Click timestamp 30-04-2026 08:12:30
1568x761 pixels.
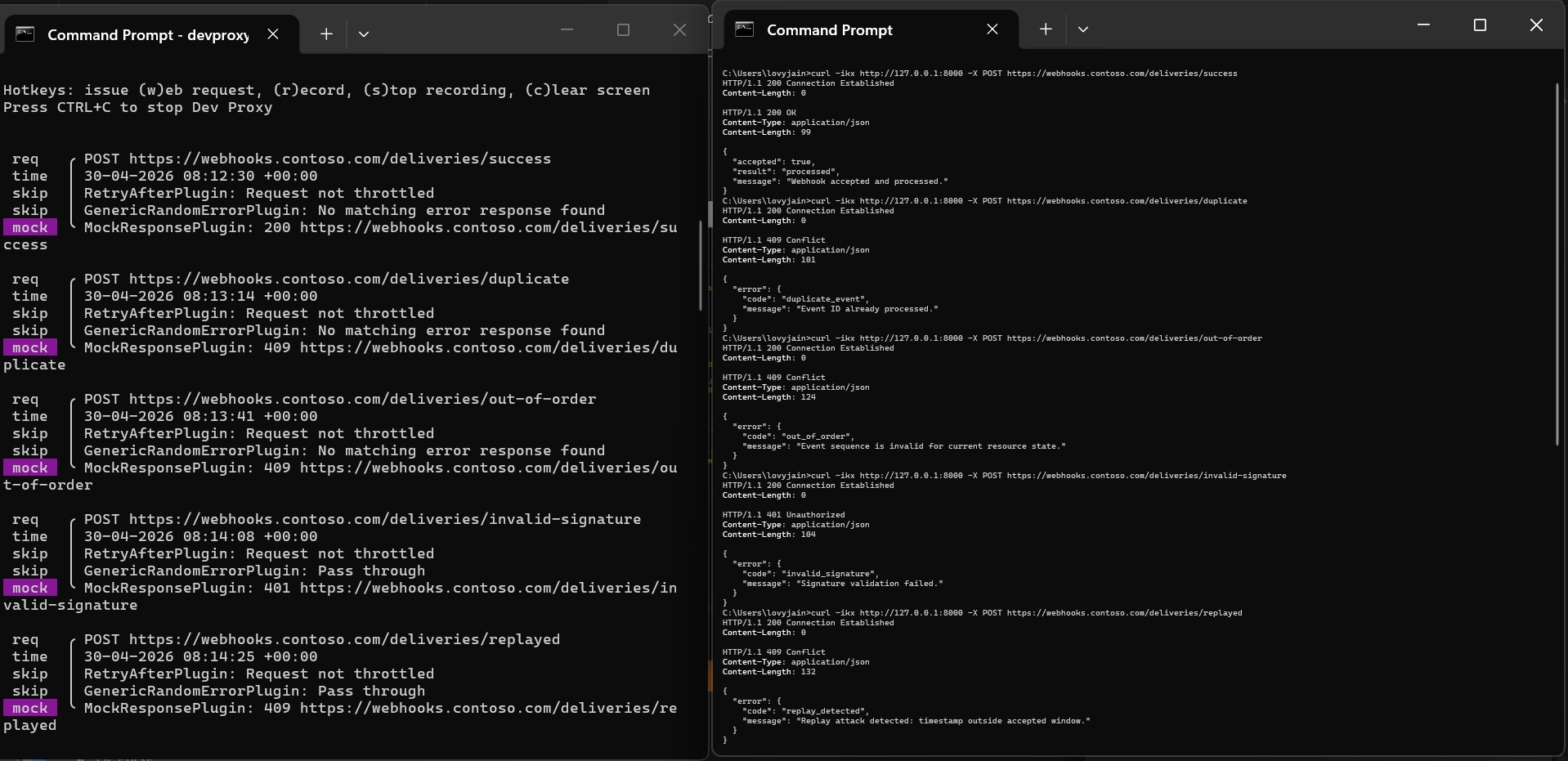pos(201,176)
